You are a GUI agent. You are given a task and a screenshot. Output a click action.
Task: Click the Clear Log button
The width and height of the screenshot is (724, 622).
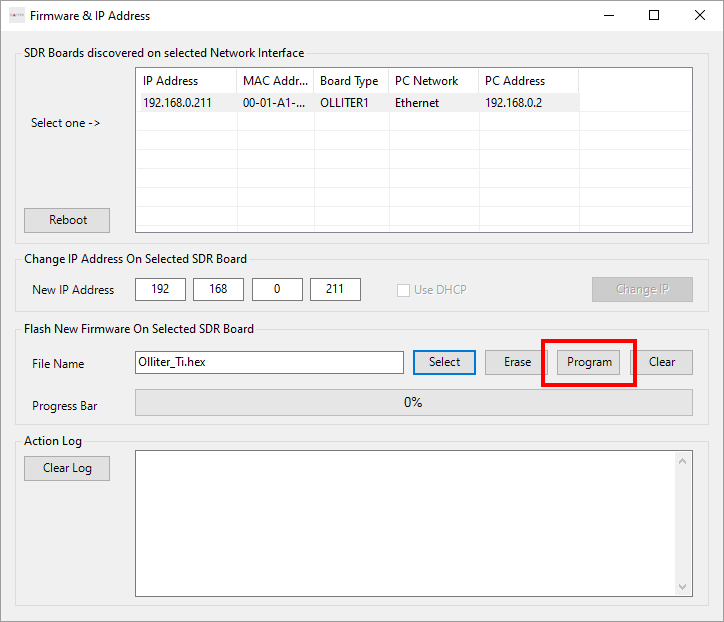coord(67,468)
